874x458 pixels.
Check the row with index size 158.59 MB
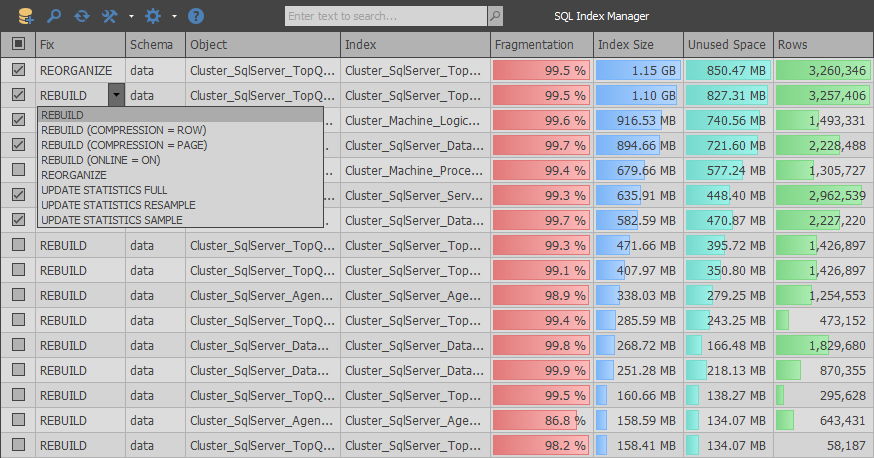point(18,419)
